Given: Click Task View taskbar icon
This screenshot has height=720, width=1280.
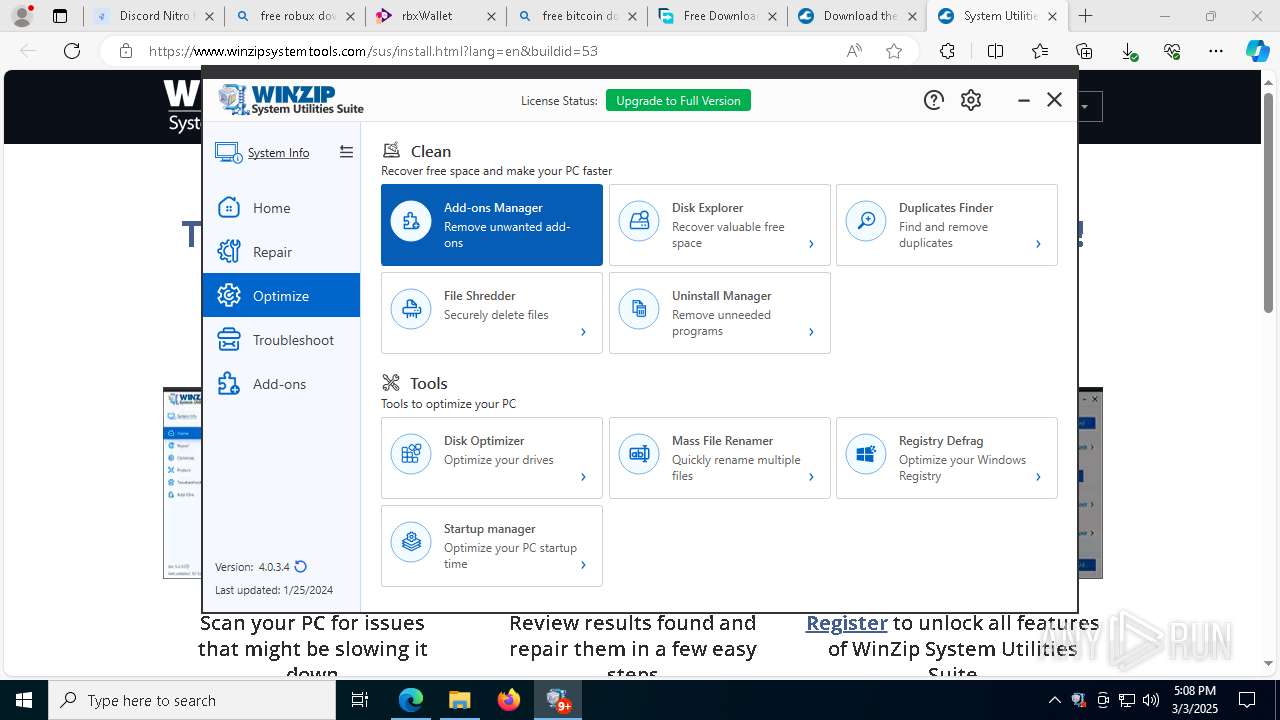Looking at the screenshot, I should coord(360,700).
